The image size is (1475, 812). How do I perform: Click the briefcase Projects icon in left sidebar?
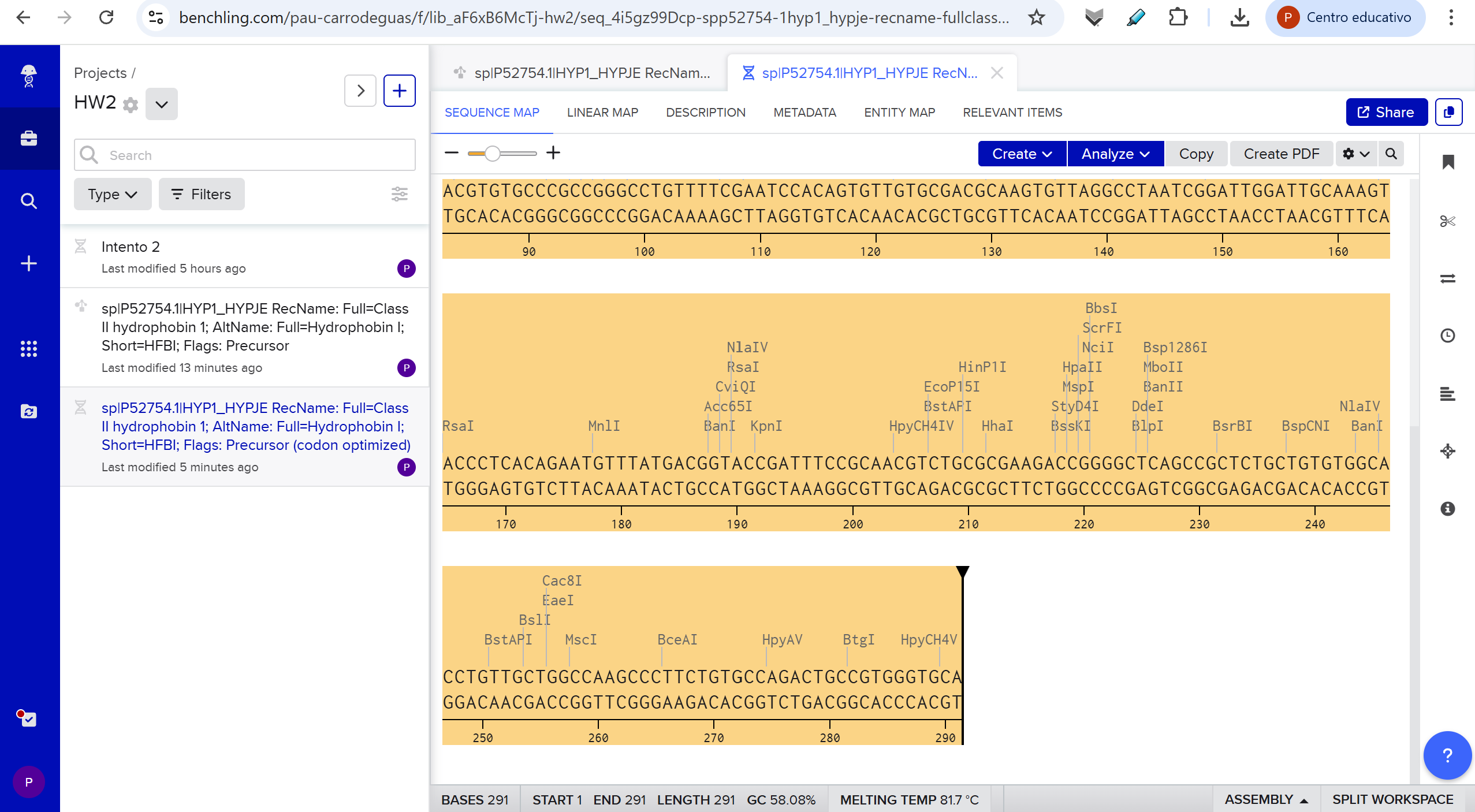coord(29,139)
